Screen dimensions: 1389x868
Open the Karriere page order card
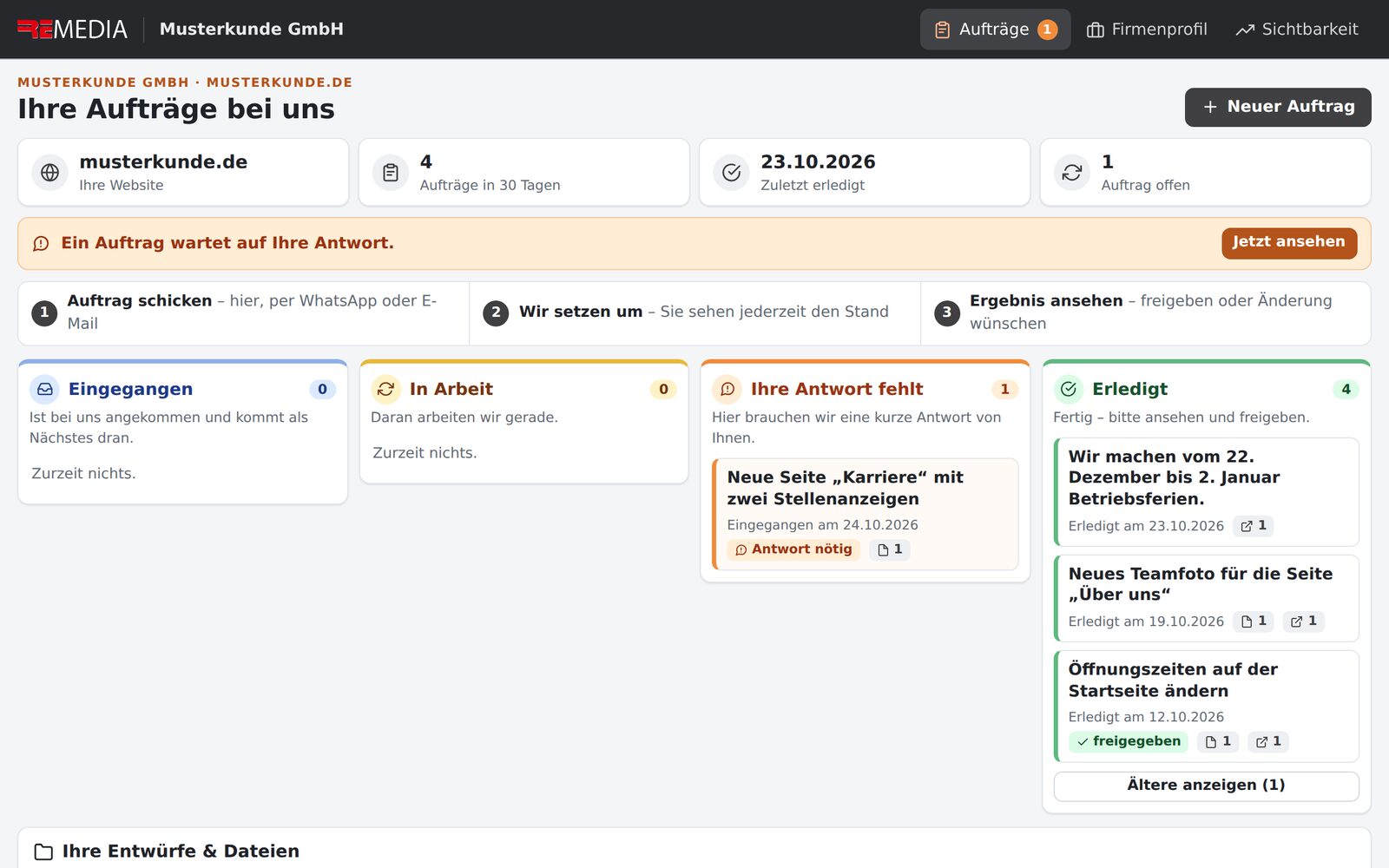tap(866, 514)
